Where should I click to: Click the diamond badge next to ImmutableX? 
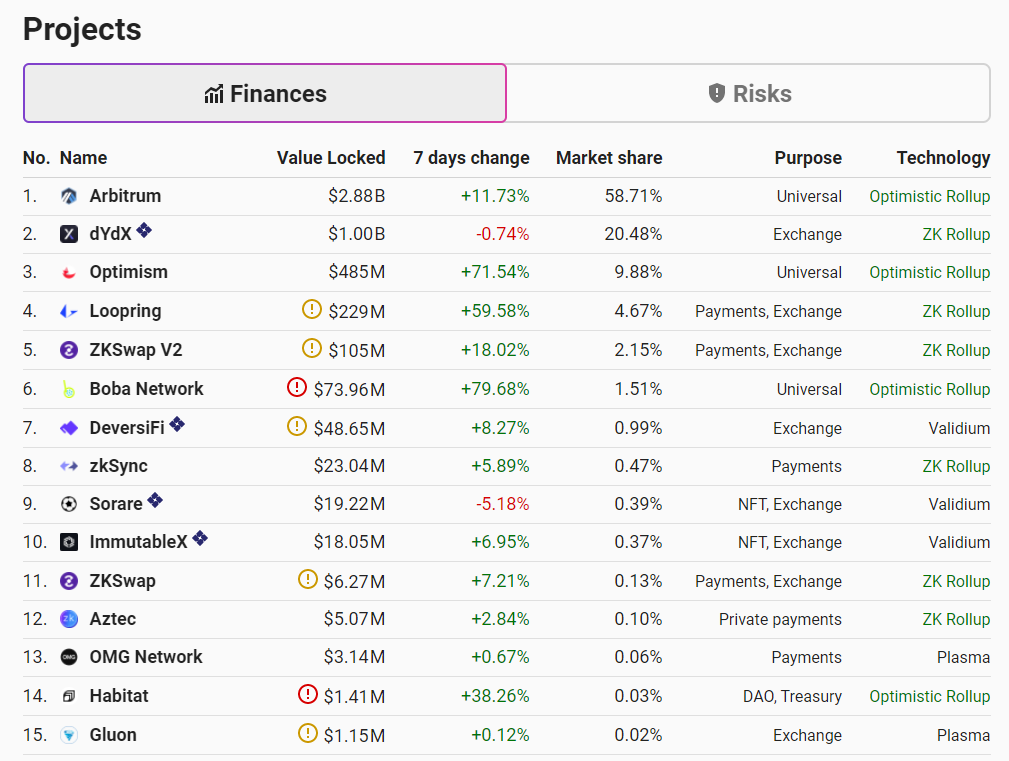pos(200,538)
